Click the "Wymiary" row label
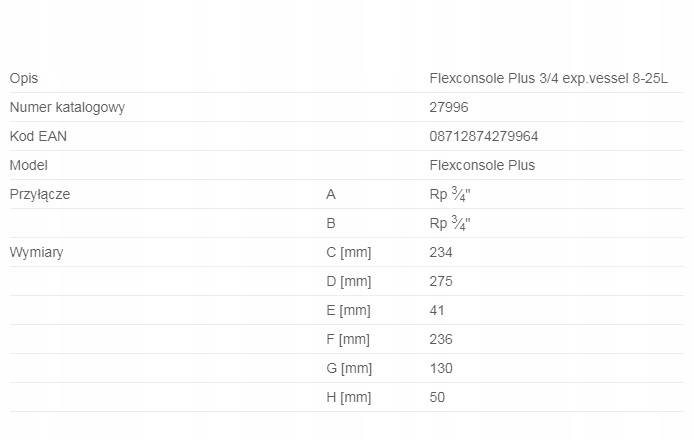This screenshot has width=694, height=440. [36, 253]
